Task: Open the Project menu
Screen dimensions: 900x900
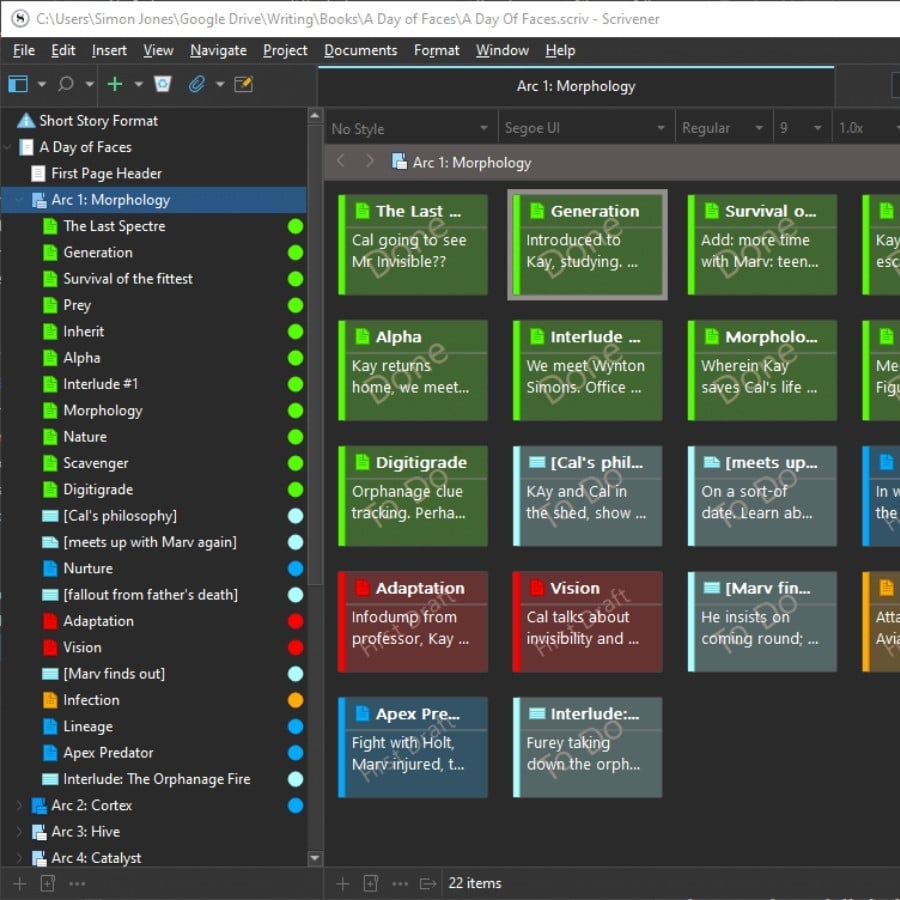Action: (x=285, y=50)
